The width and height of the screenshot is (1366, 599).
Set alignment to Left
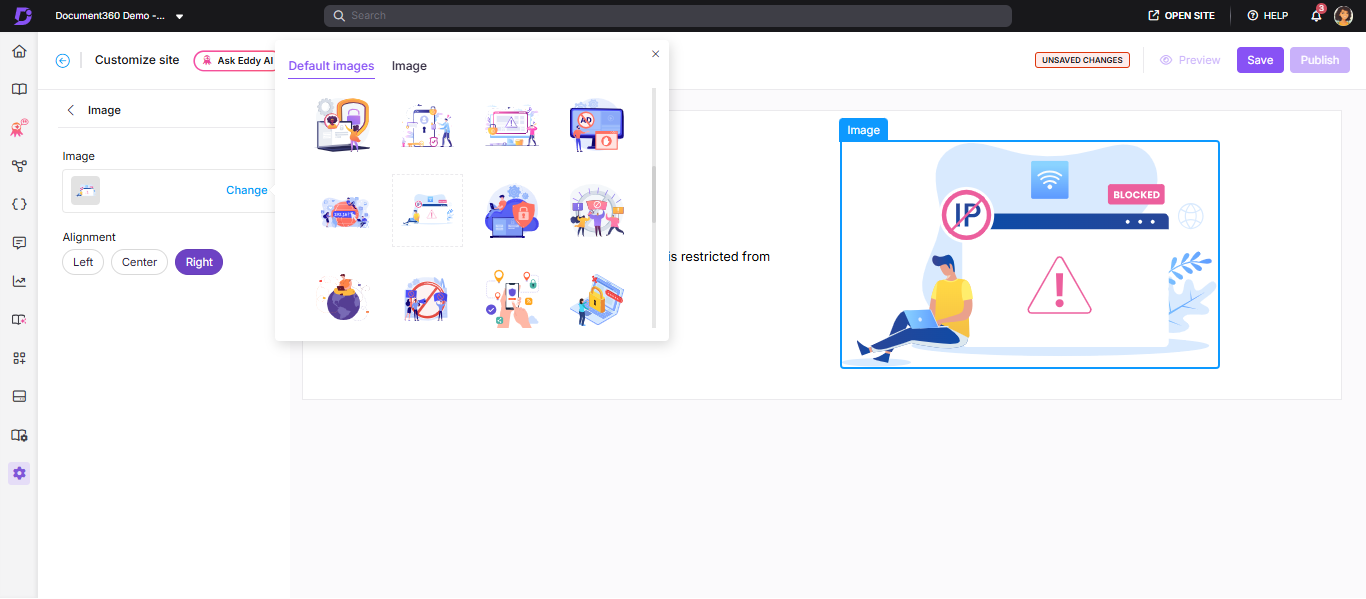pyautogui.click(x=83, y=262)
